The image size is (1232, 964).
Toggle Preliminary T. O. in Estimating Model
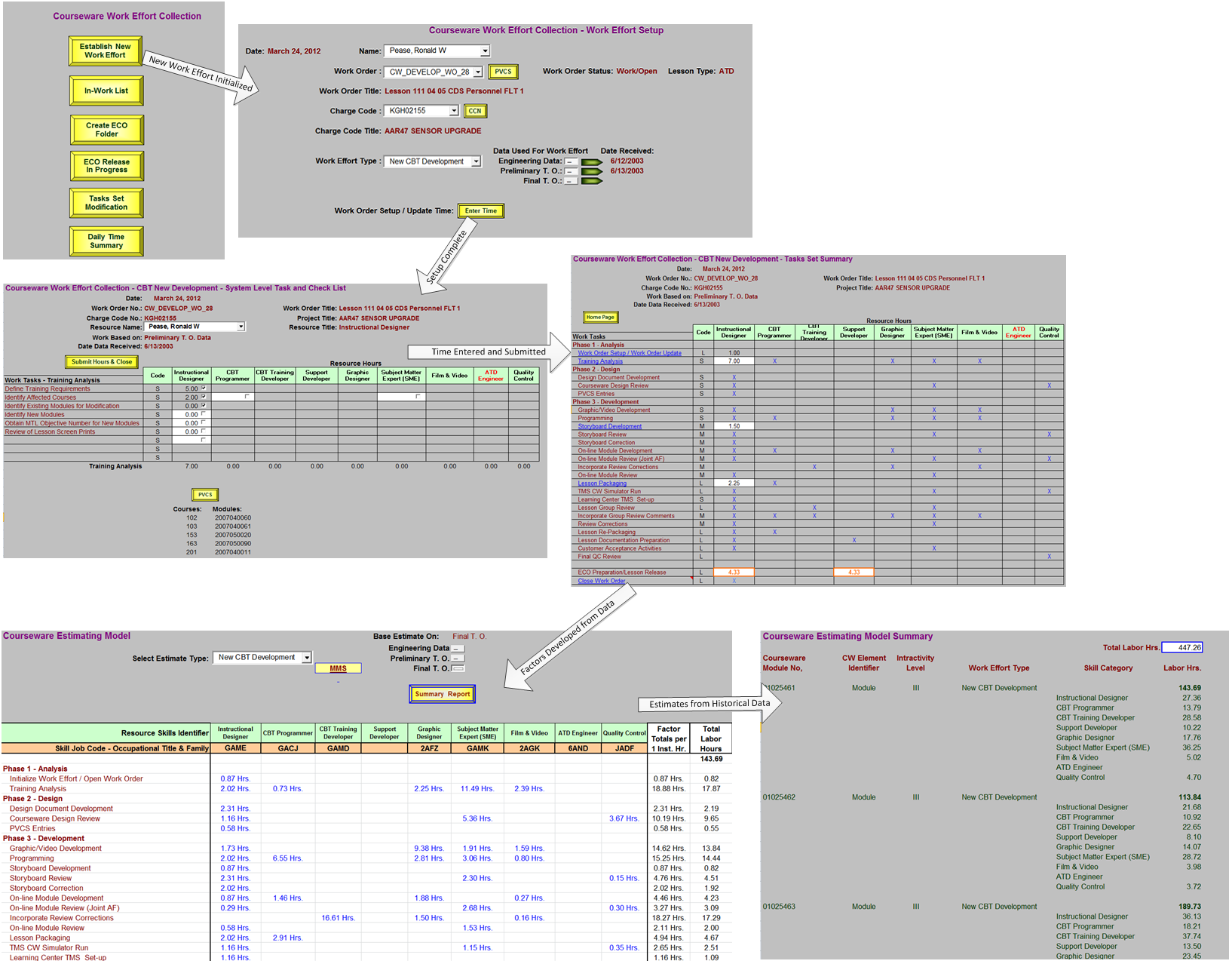[458, 659]
